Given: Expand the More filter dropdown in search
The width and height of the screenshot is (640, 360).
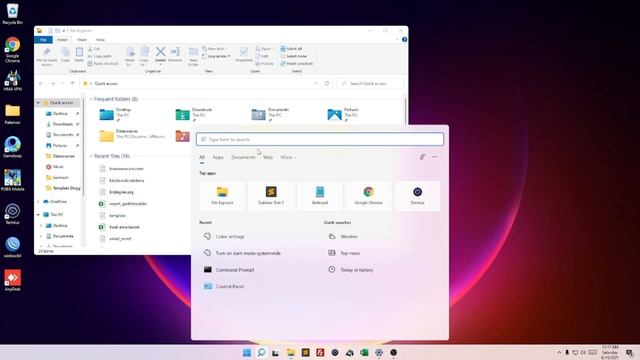Looking at the screenshot, I should point(288,157).
